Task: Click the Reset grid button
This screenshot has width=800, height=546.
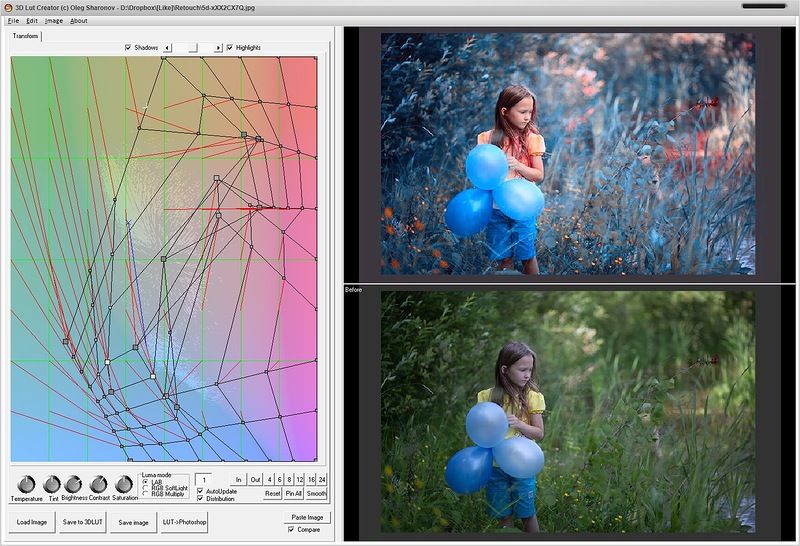Action: click(272, 493)
